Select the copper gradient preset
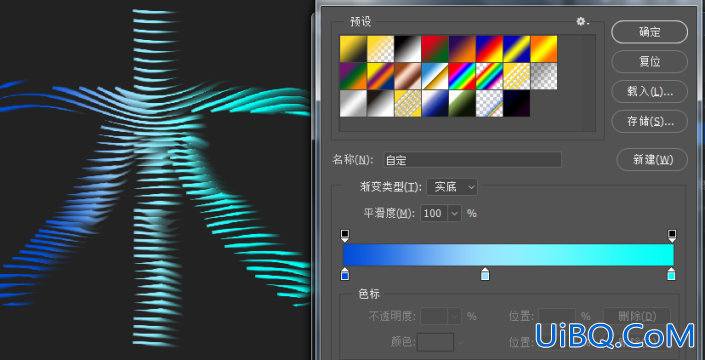Viewport: 705px width, 360px height. (408, 76)
